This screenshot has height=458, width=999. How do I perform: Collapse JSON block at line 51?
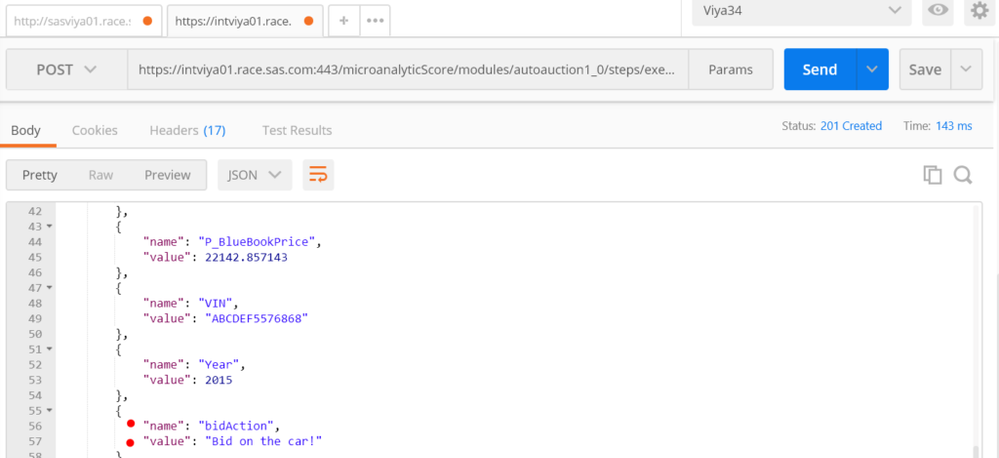49,349
